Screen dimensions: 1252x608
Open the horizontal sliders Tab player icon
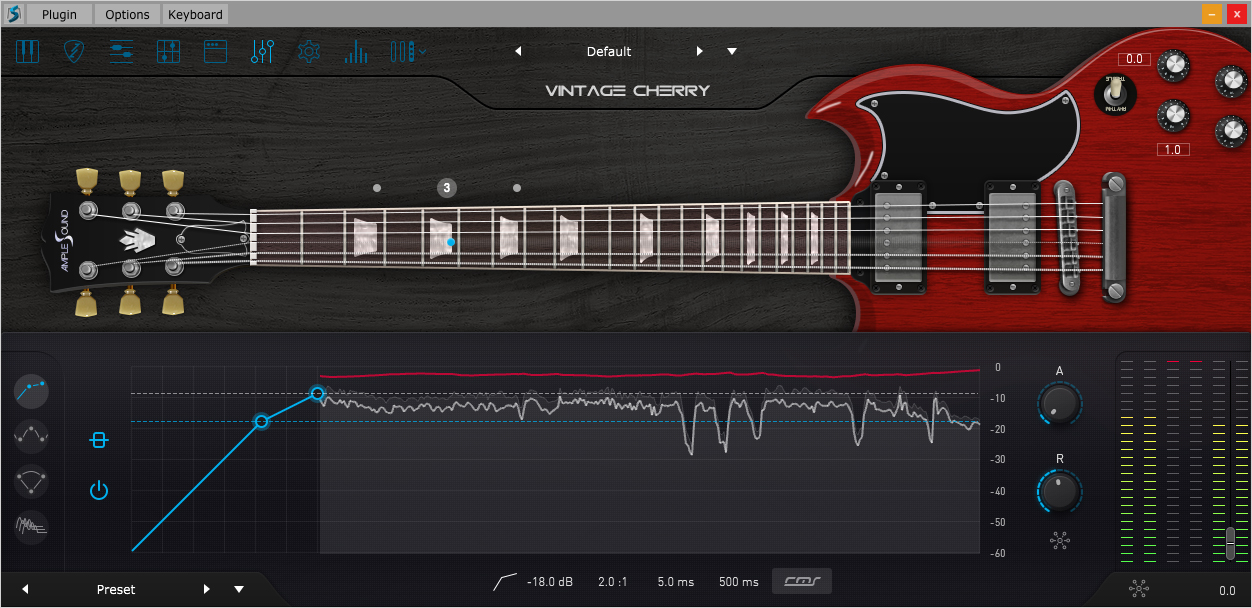[x=122, y=52]
